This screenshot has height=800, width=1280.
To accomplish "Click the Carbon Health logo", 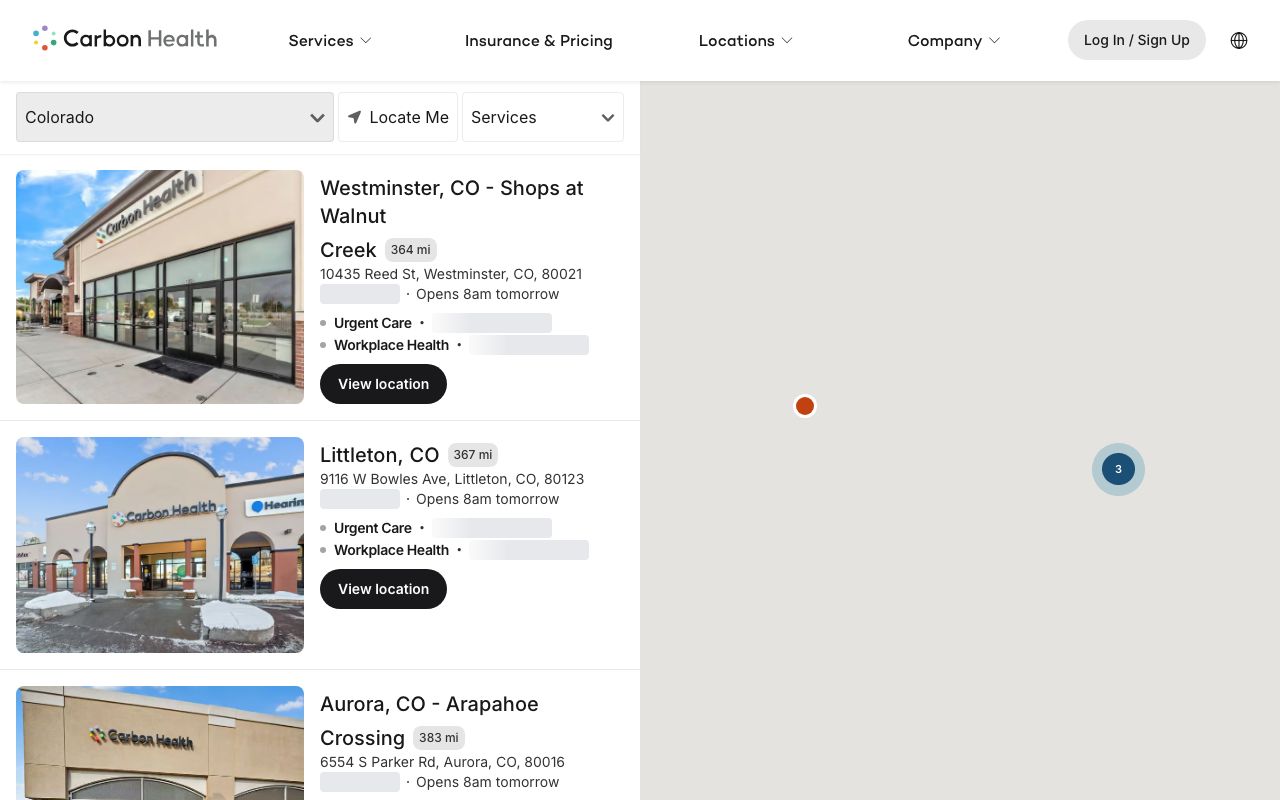I will tap(125, 39).
